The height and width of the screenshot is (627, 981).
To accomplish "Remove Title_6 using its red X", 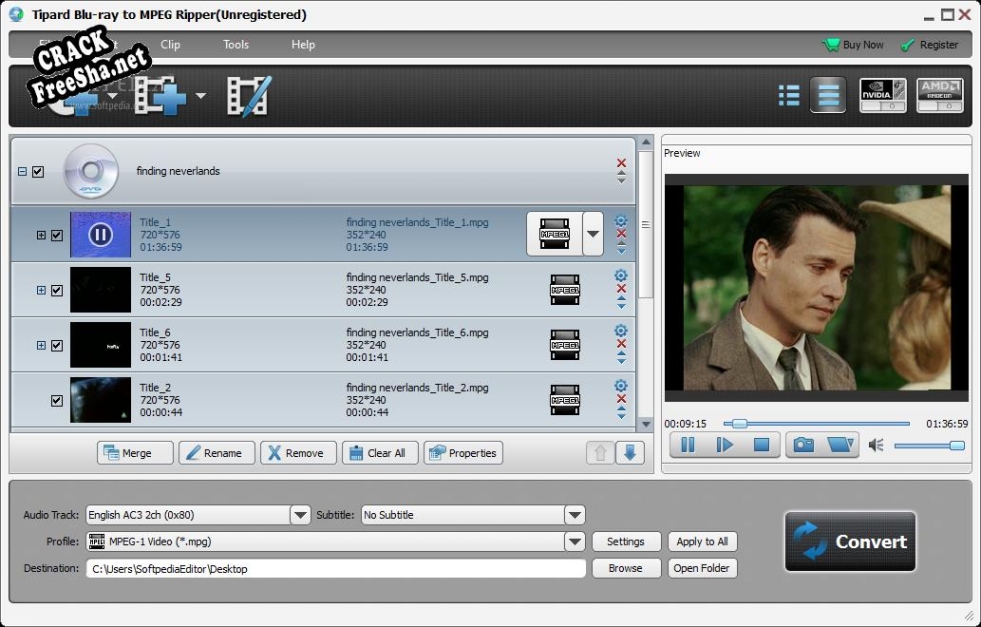I will point(621,343).
